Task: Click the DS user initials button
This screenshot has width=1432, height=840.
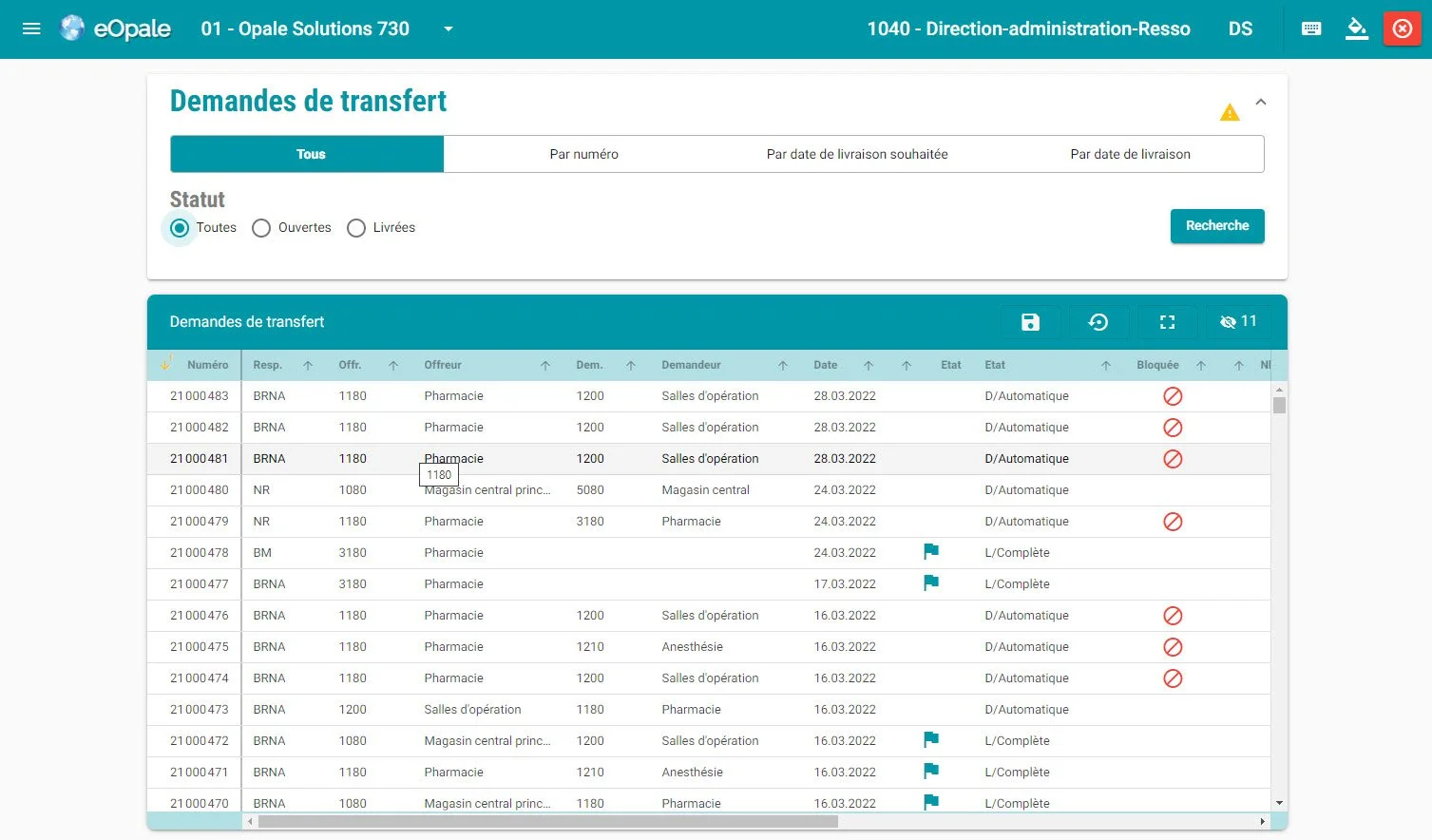Action: (x=1240, y=29)
